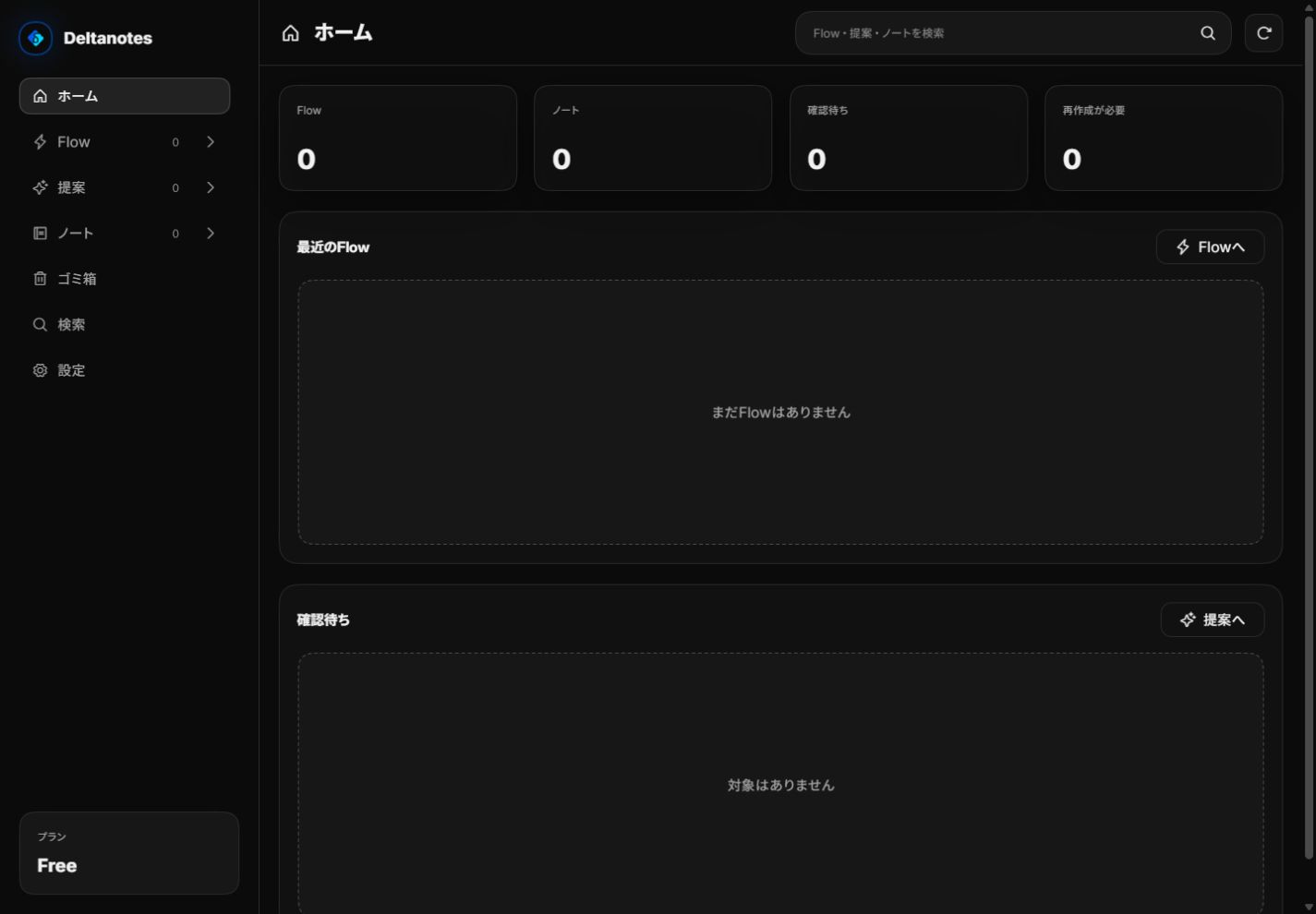The height and width of the screenshot is (914, 1316).
Task: Click the lightning Flow icon in sidebar
Action: tap(40, 142)
